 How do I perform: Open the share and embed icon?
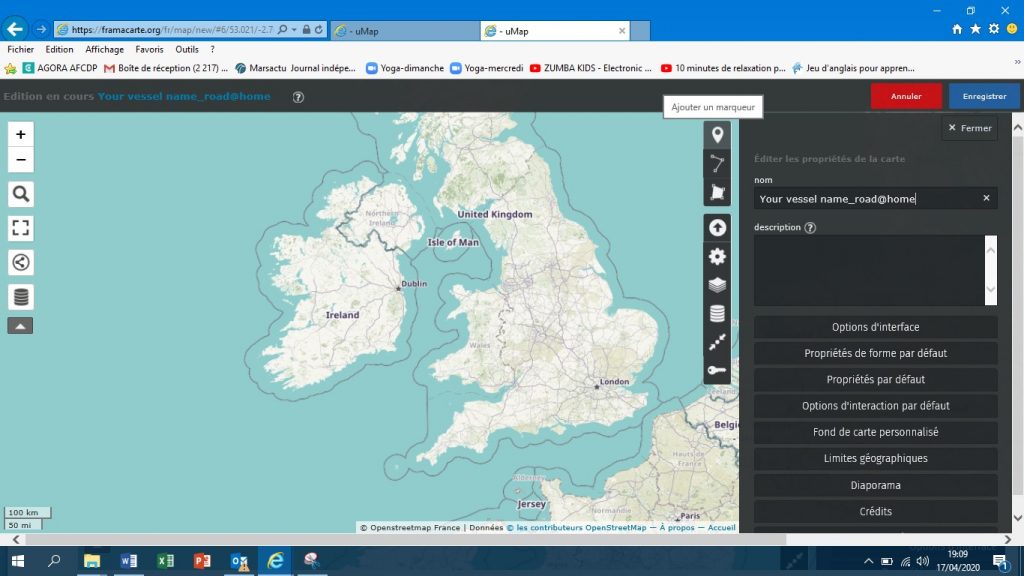[21, 262]
